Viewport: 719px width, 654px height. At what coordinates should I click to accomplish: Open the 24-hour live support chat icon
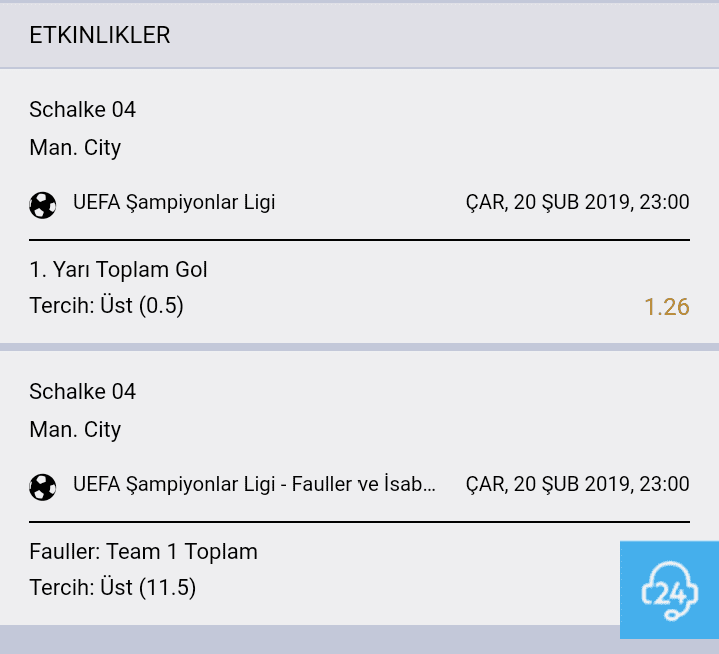coord(669,590)
